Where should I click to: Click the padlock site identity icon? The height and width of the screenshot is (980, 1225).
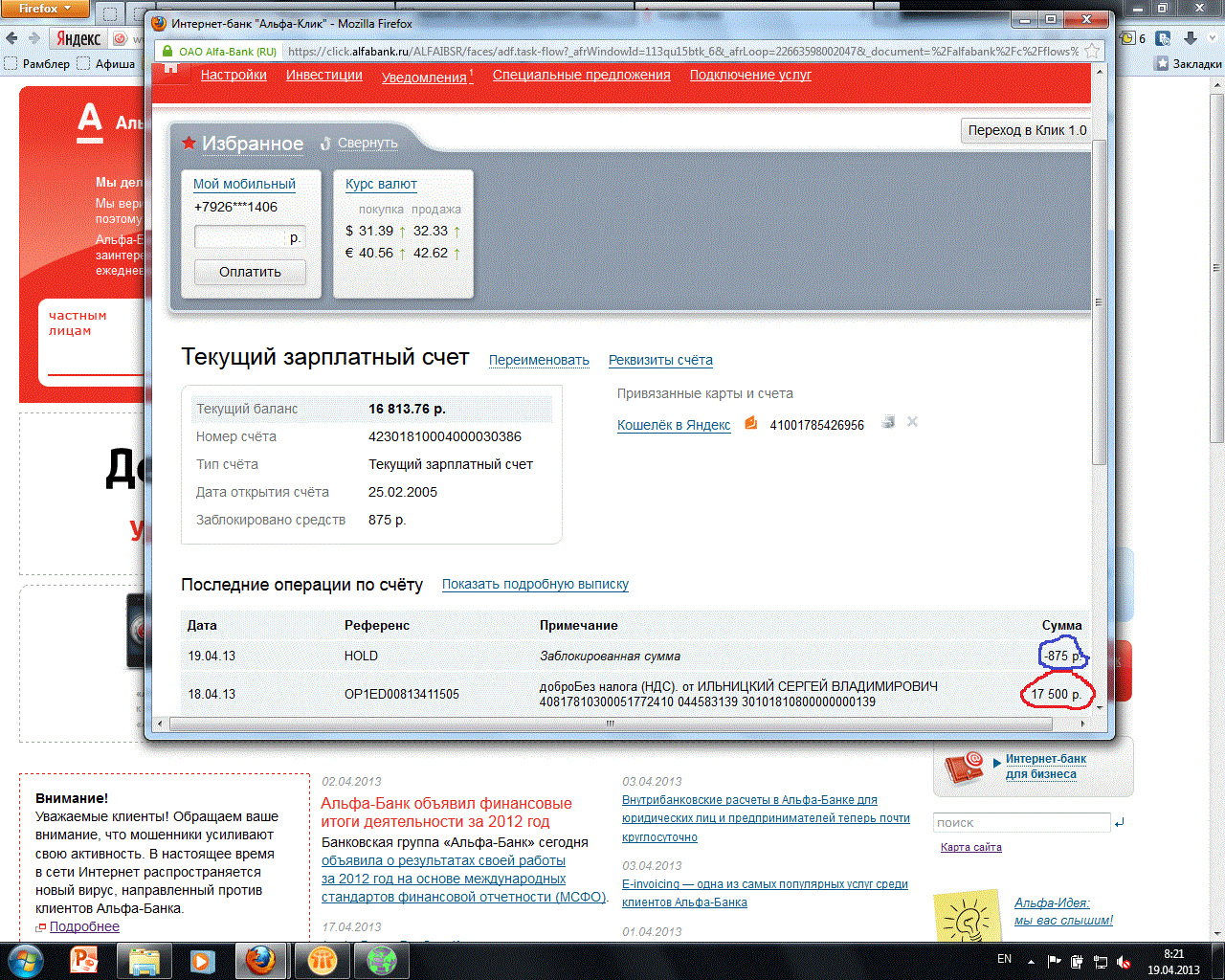point(167,52)
